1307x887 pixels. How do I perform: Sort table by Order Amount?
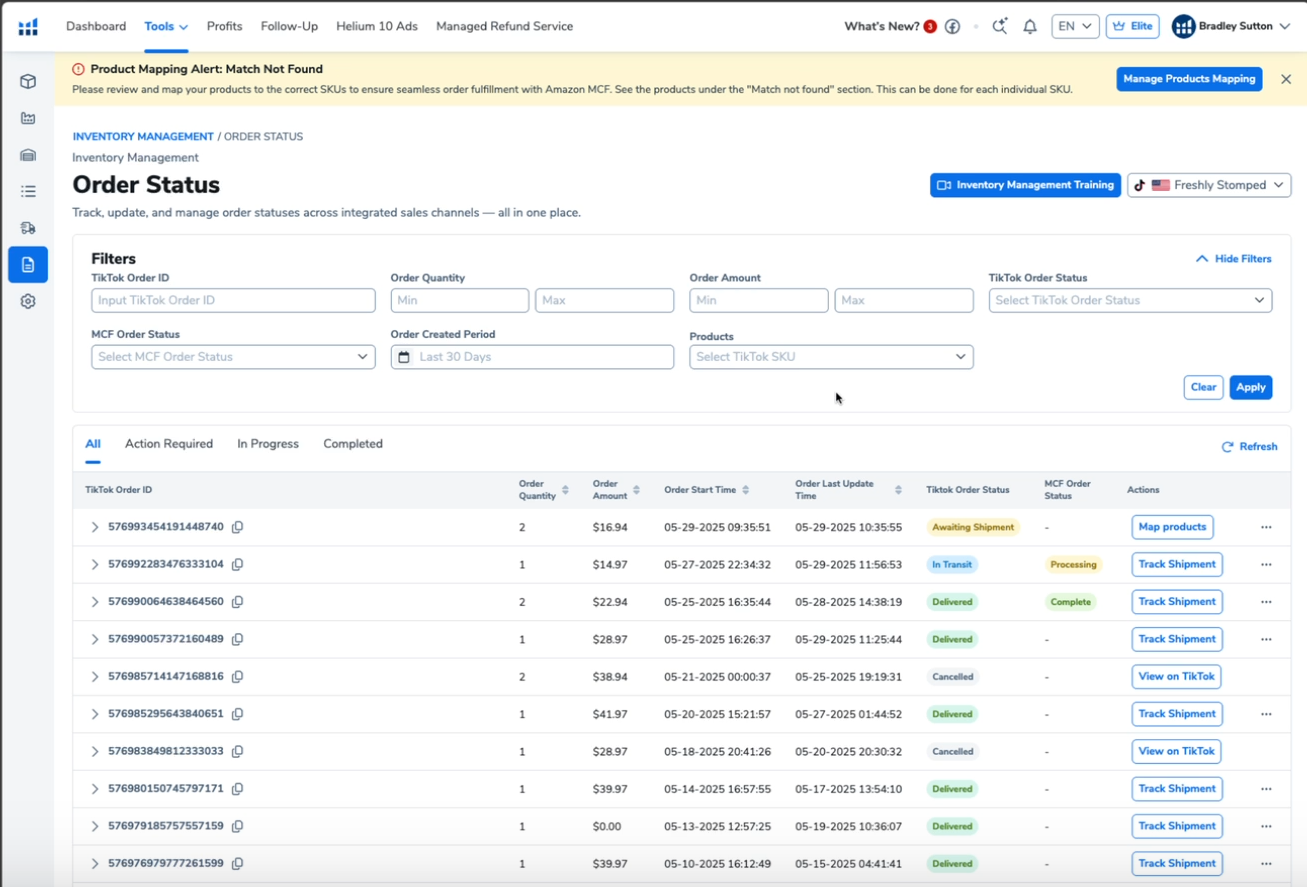coord(636,490)
